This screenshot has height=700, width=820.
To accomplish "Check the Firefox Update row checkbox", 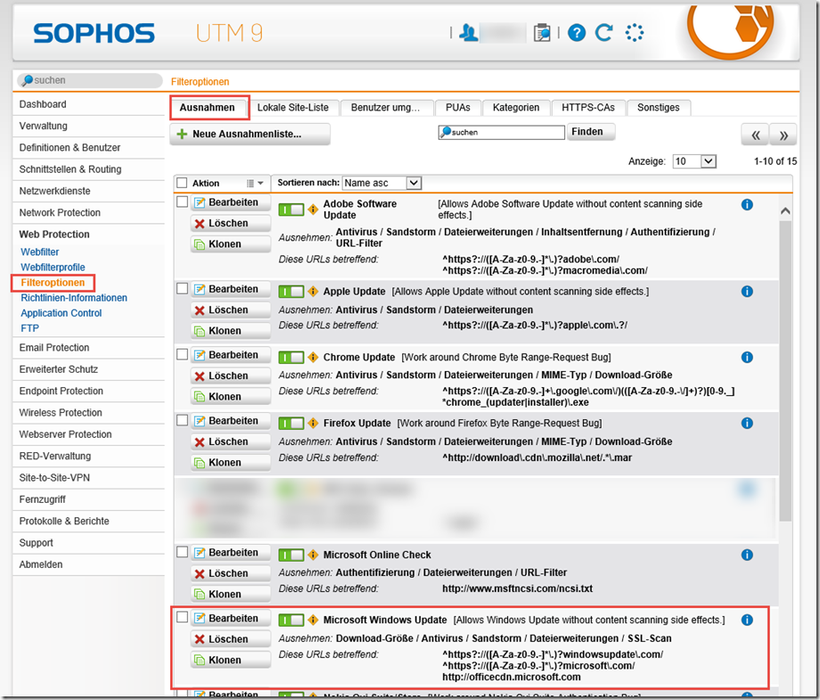I will tap(182, 420).
